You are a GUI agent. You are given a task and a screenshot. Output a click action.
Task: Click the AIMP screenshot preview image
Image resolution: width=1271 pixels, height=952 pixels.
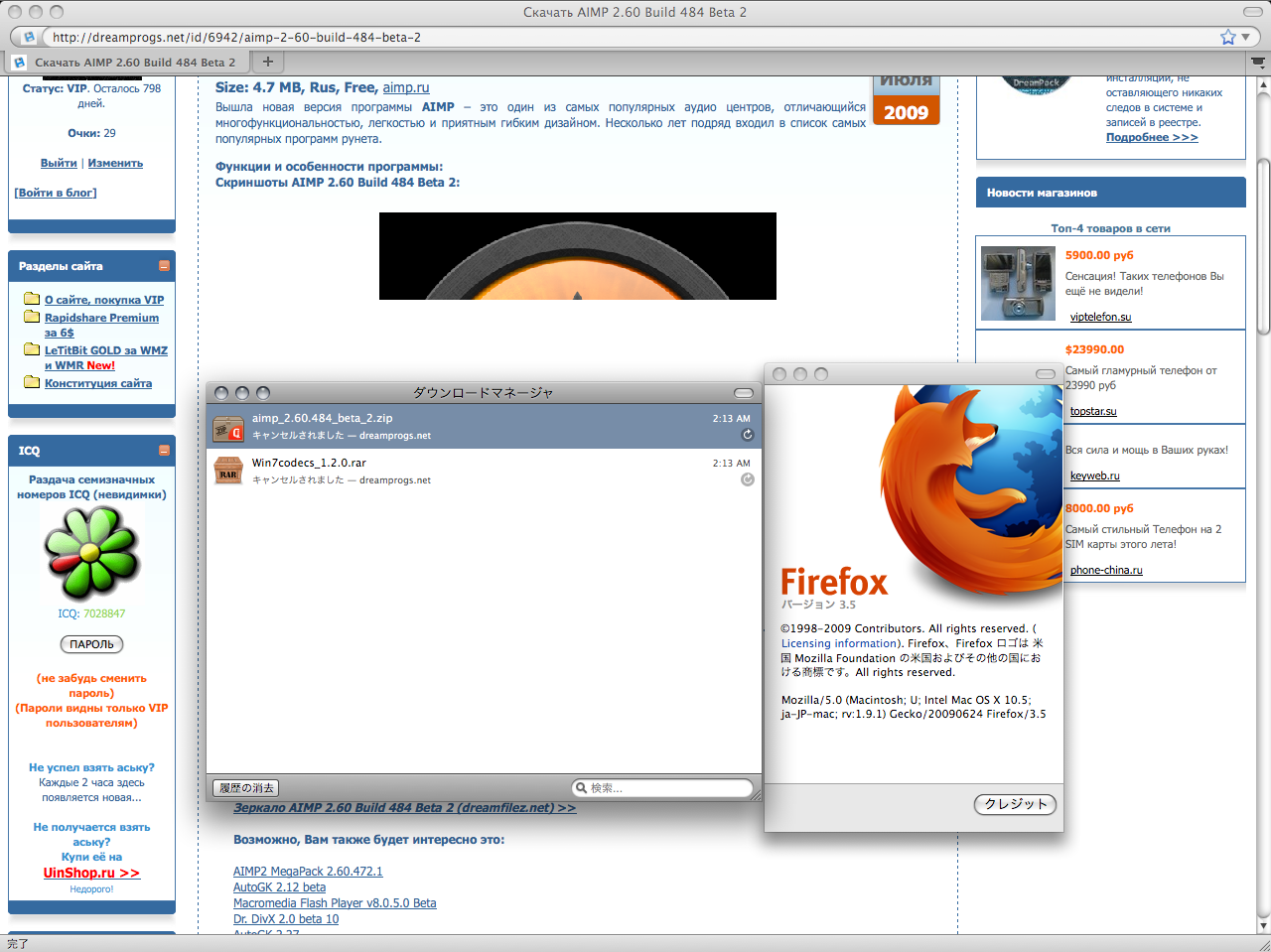click(578, 256)
